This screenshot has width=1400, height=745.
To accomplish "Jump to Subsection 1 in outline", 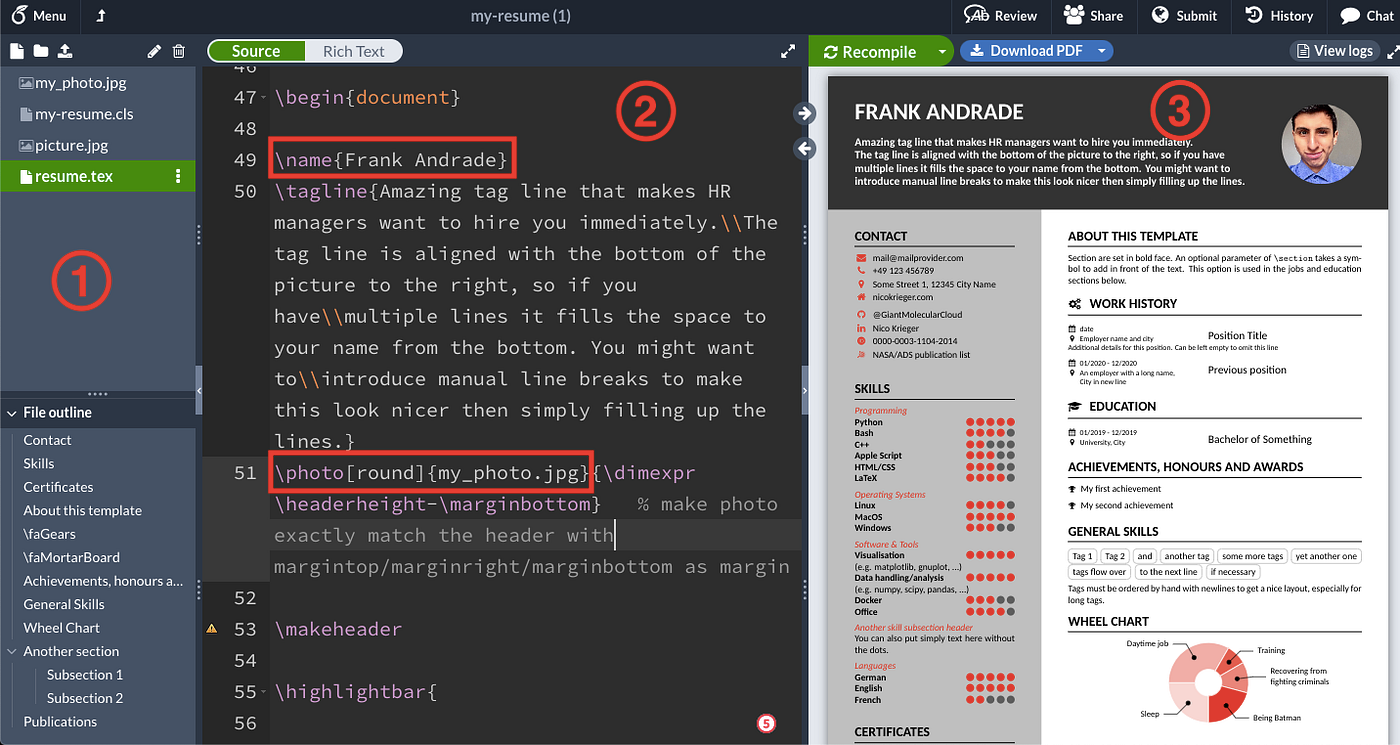I will [x=85, y=675].
